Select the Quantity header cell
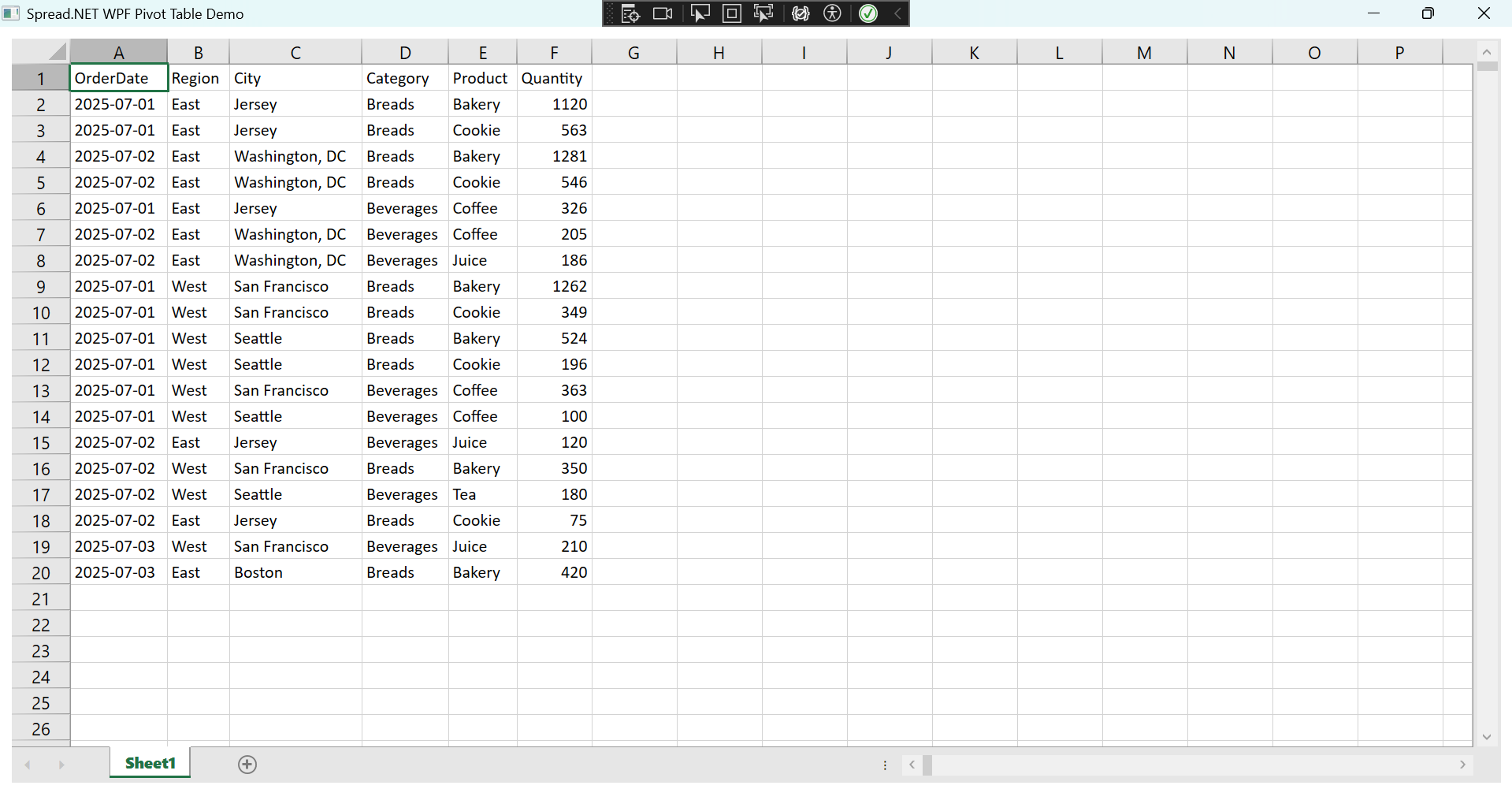This screenshot has height=789, width=1512. [555, 78]
